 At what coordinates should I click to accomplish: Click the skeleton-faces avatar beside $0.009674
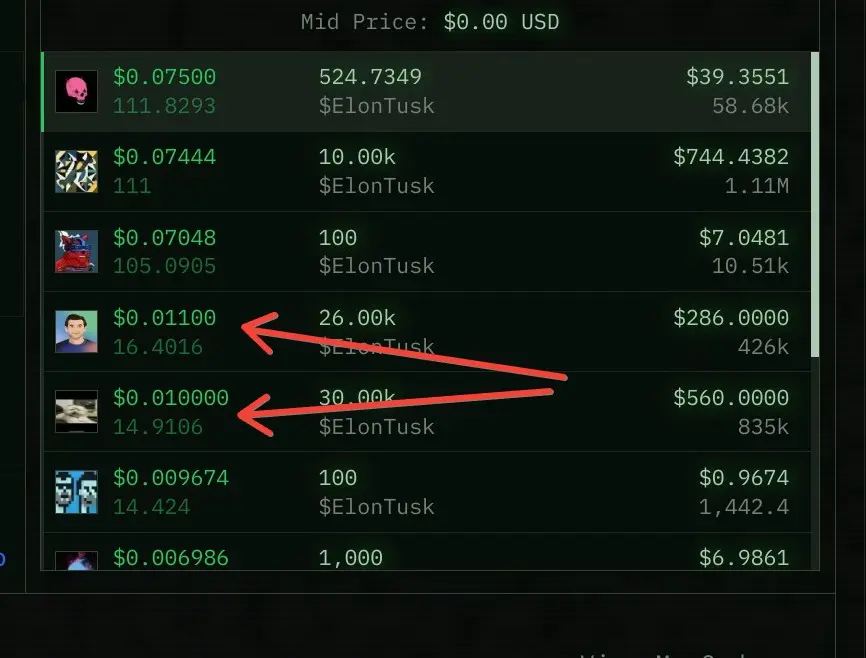coord(77,491)
